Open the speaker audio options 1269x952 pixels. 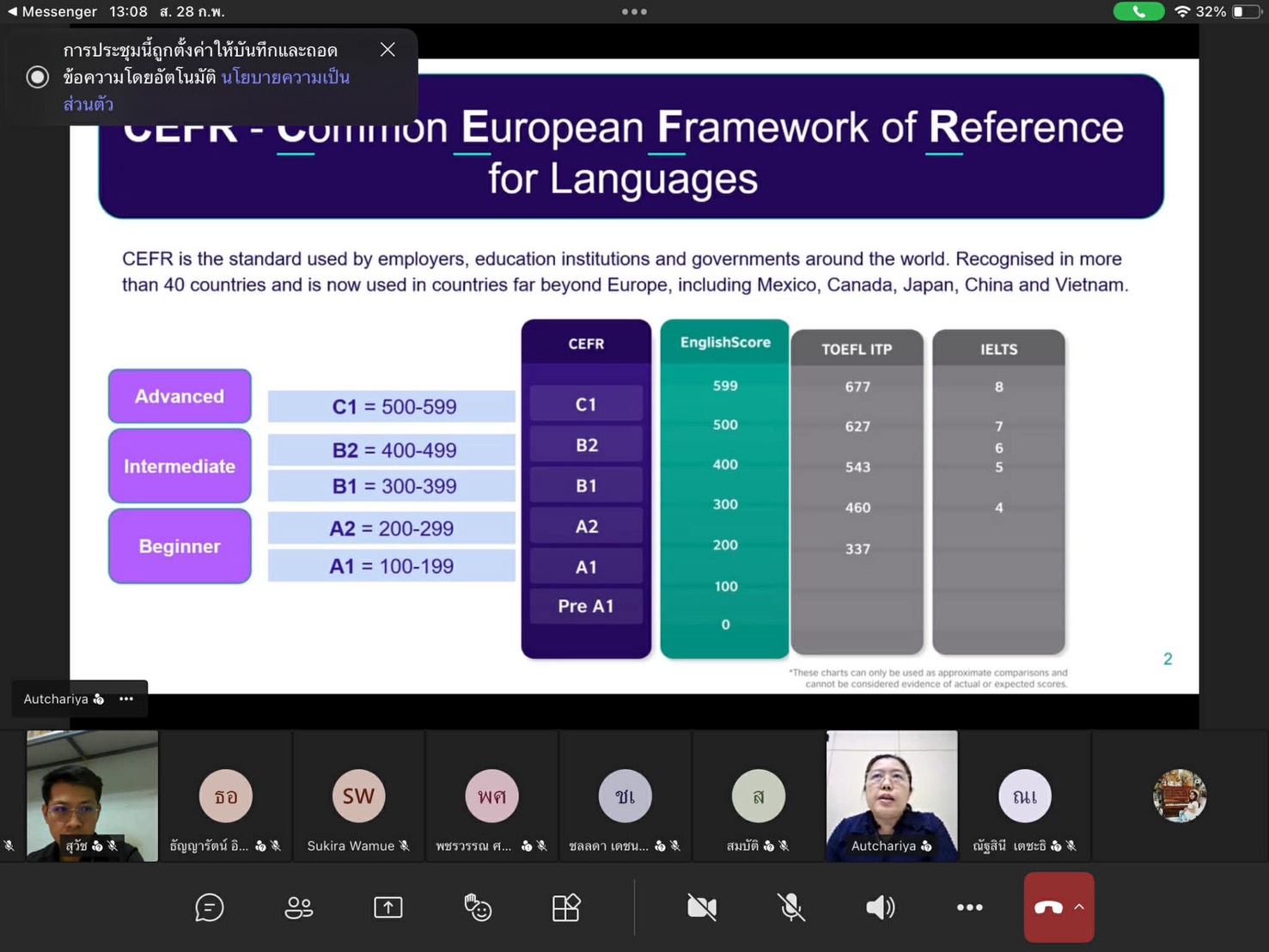[880, 907]
